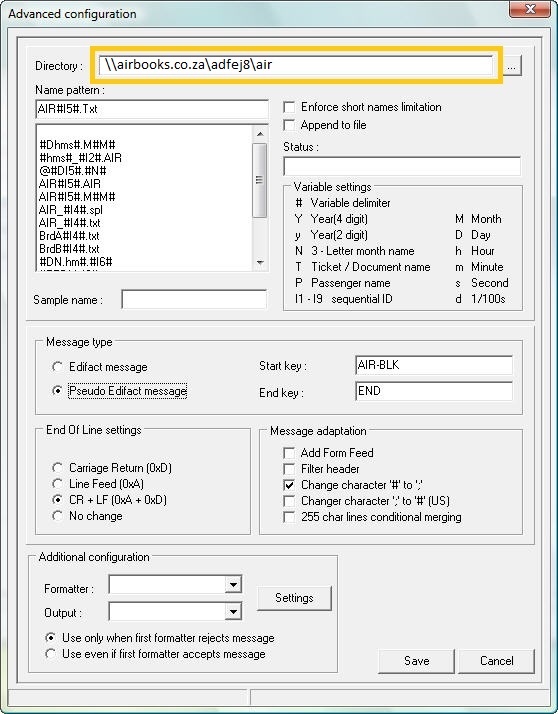Uncheck Change character '#' to ';' option

[289, 485]
